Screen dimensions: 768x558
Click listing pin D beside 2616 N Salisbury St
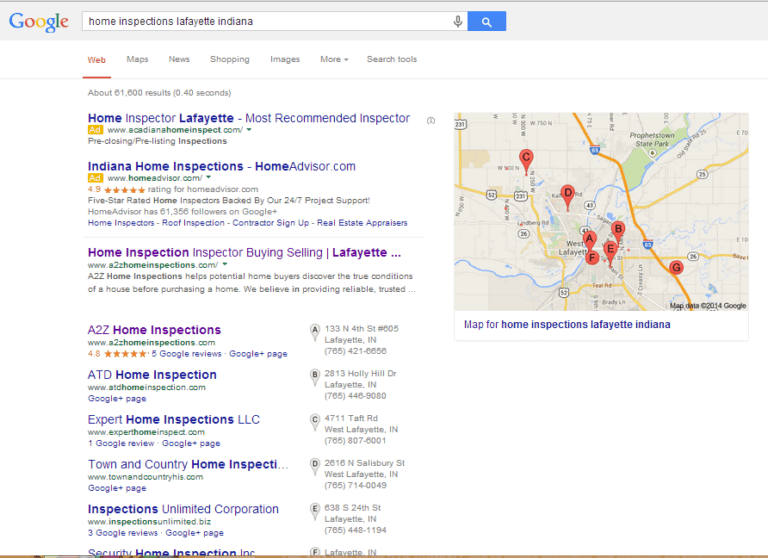(315, 467)
